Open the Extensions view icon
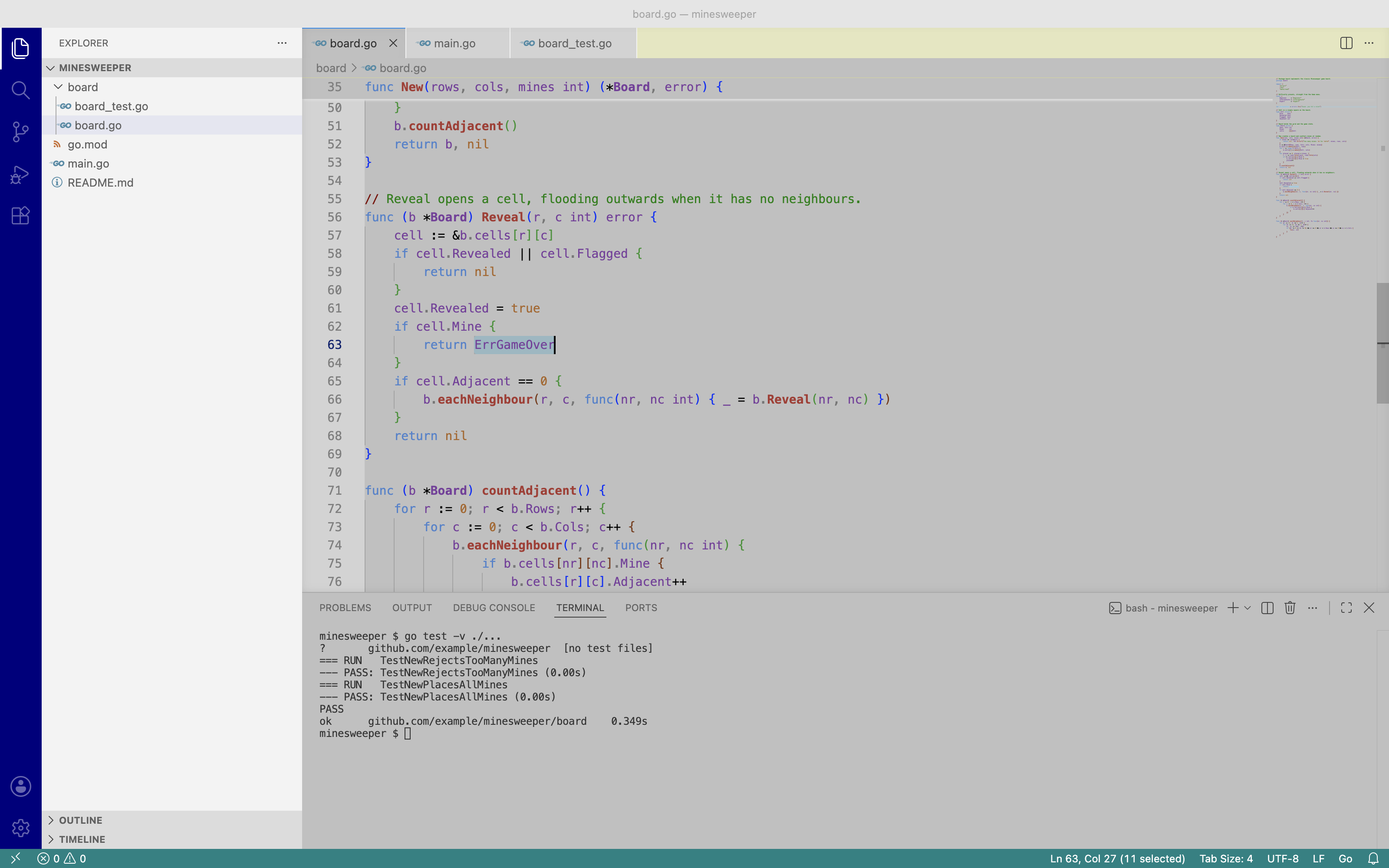 click(x=21, y=216)
